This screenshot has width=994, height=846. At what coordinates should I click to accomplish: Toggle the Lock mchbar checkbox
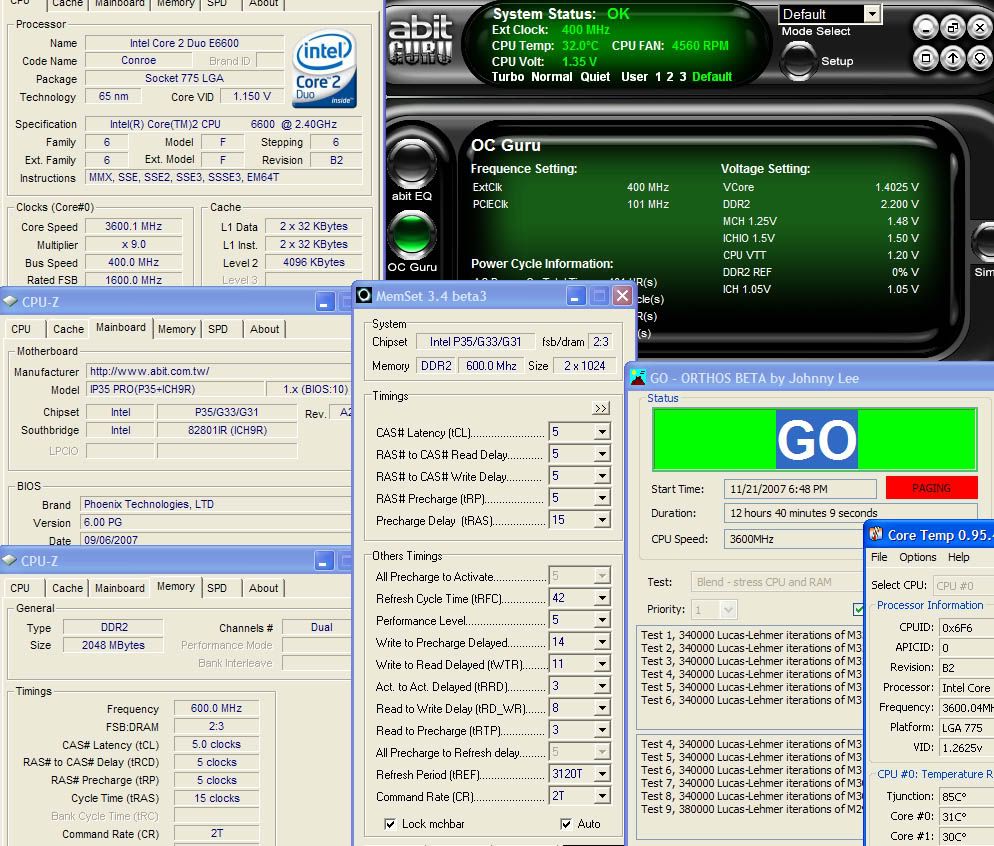[x=390, y=824]
